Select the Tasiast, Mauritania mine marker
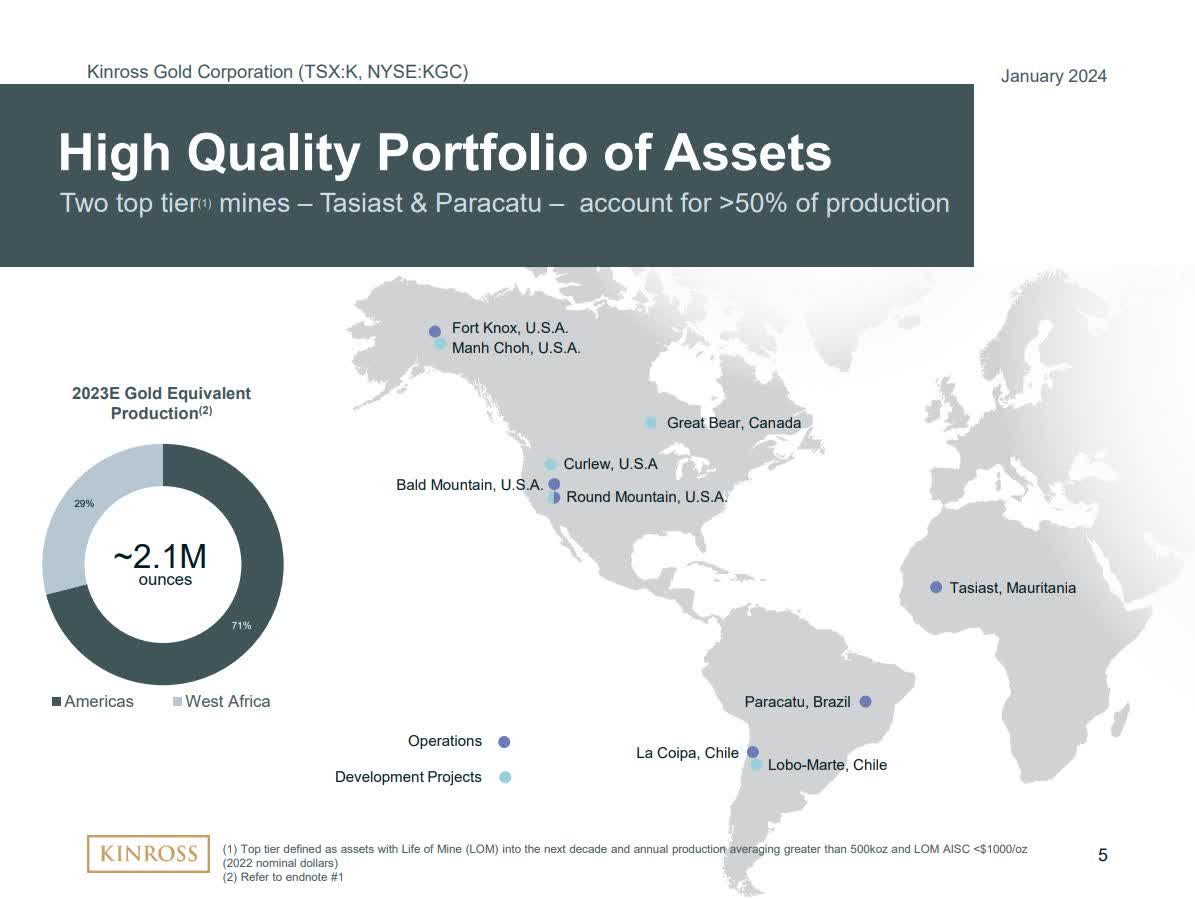This screenshot has width=1195, height=899. click(x=936, y=587)
